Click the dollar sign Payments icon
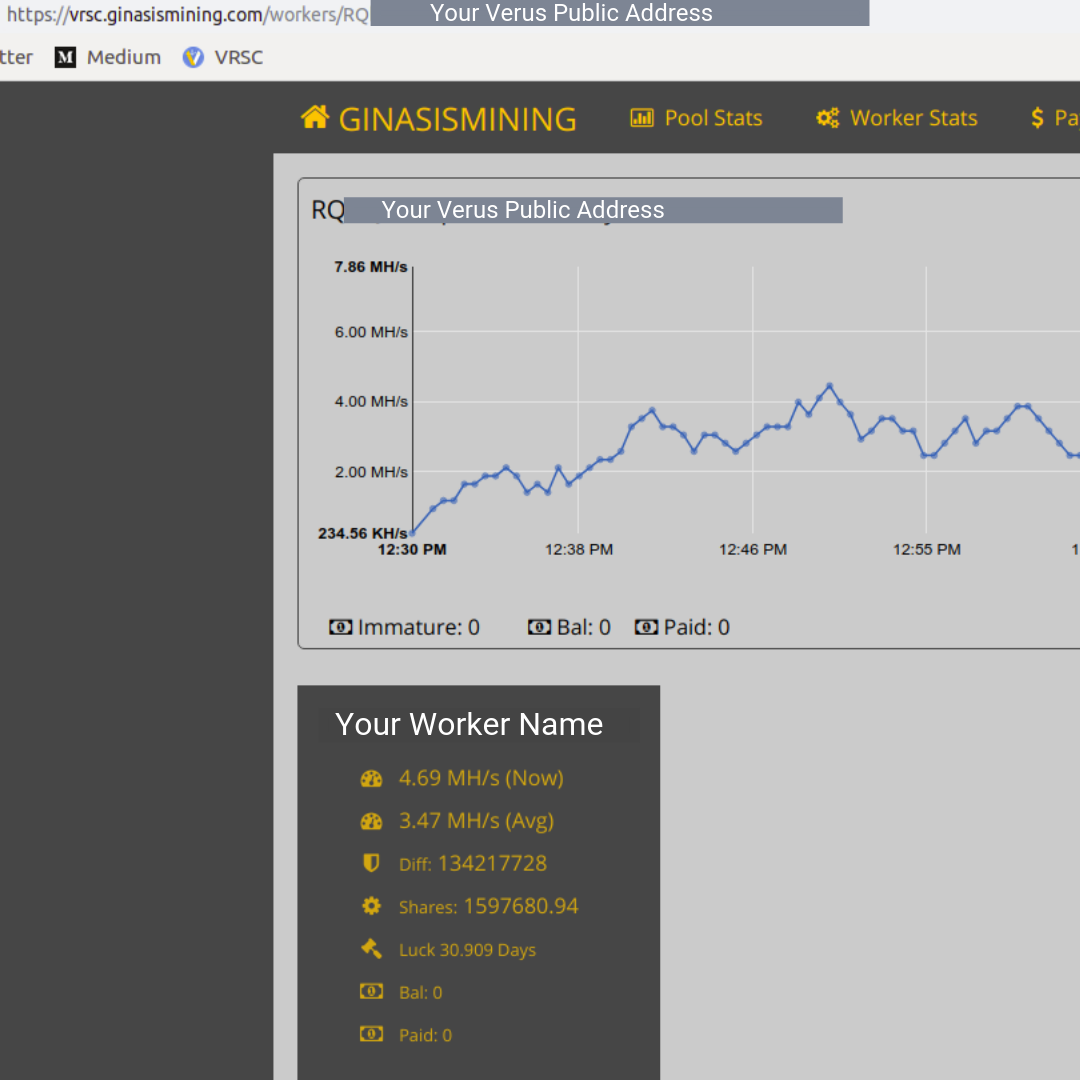The width and height of the screenshot is (1080, 1080). pyautogui.click(x=1037, y=118)
